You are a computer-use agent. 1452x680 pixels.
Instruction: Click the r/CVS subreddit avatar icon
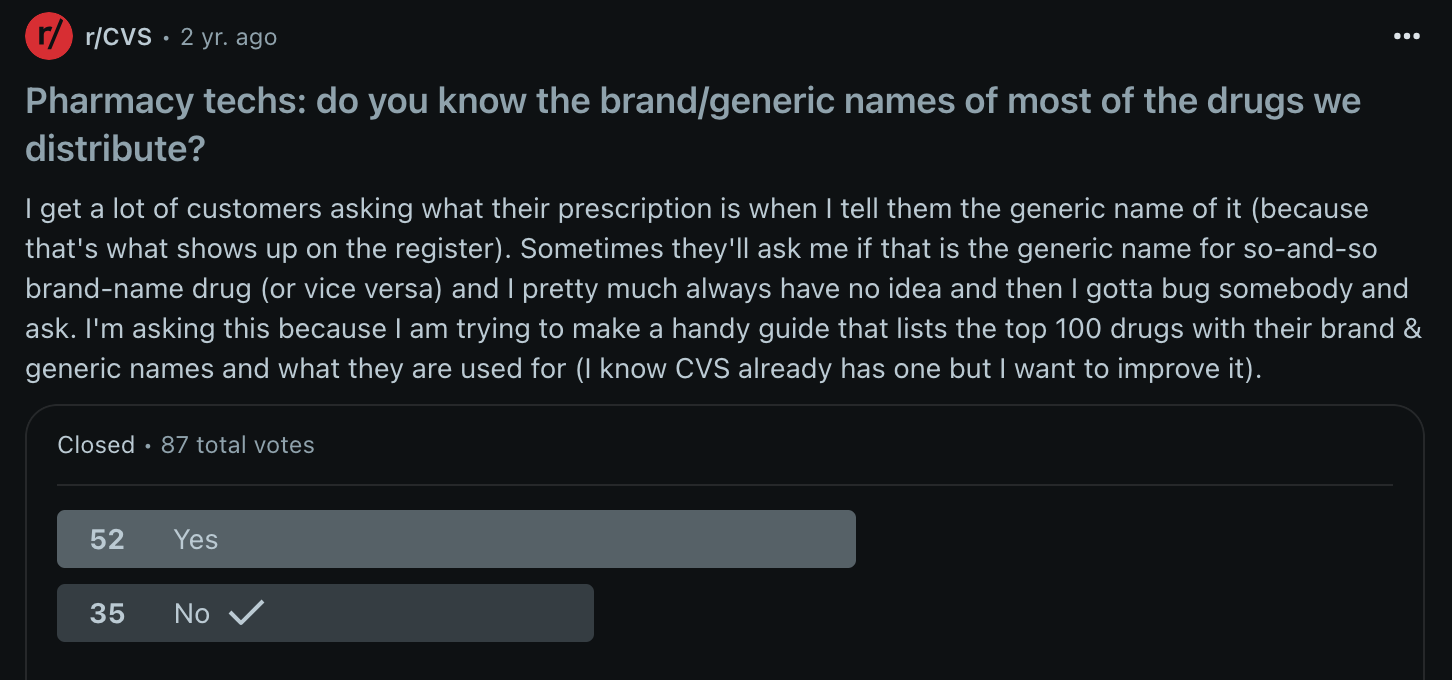[x=49, y=37]
